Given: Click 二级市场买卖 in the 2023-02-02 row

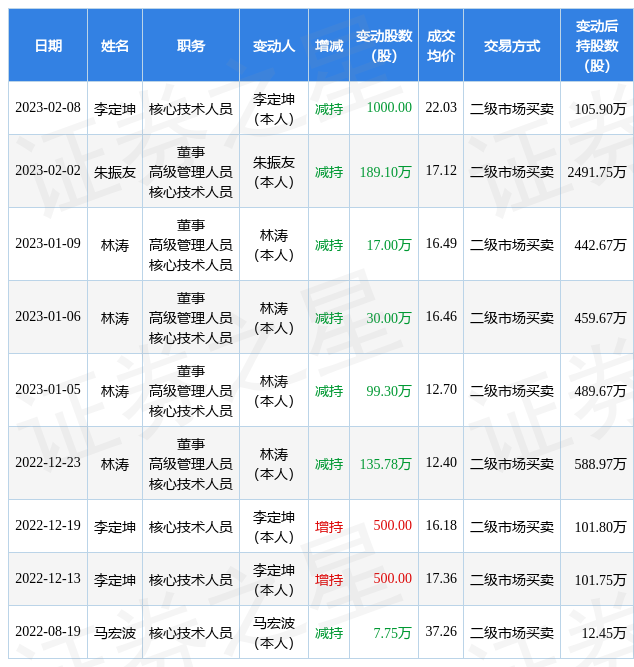Looking at the screenshot, I should tap(512, 172).
